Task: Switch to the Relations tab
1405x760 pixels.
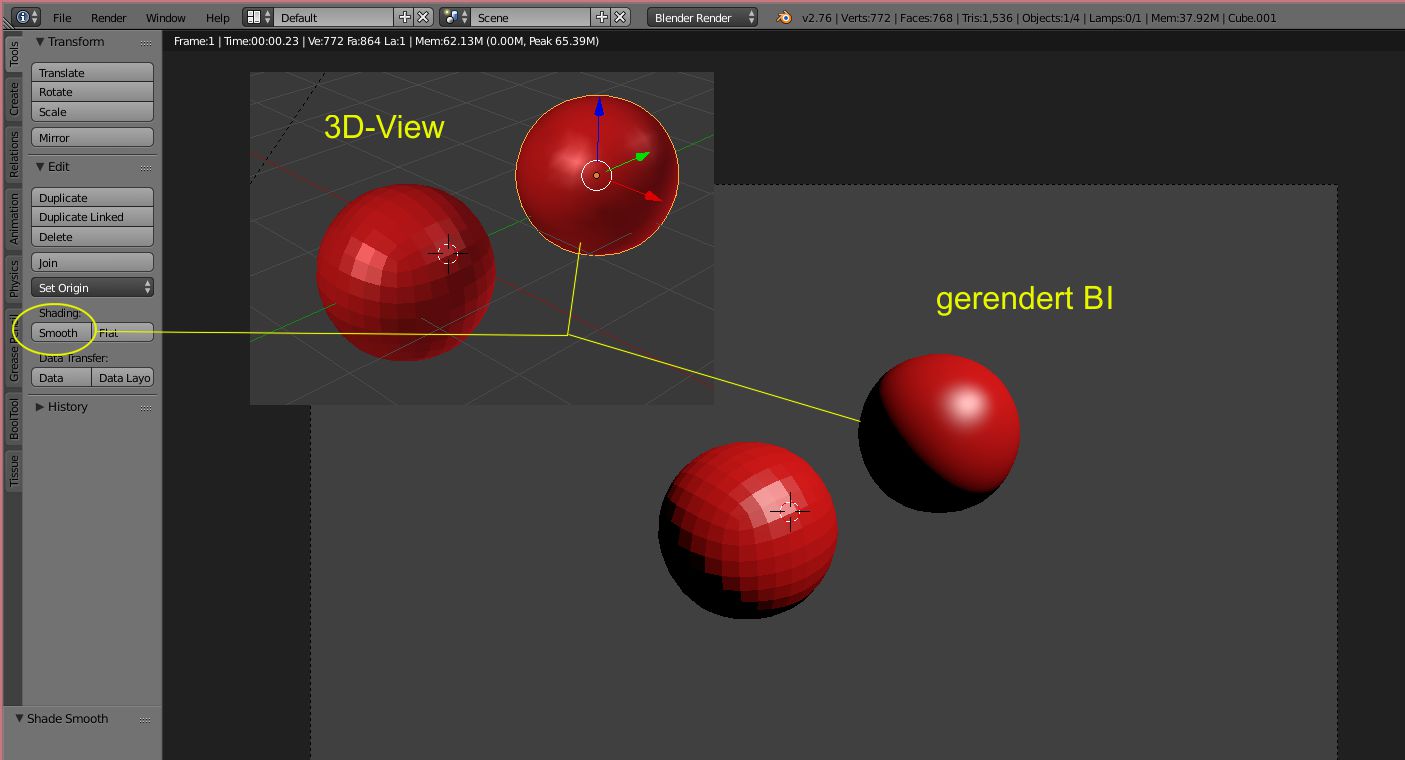Action: (x=14, y=154)
